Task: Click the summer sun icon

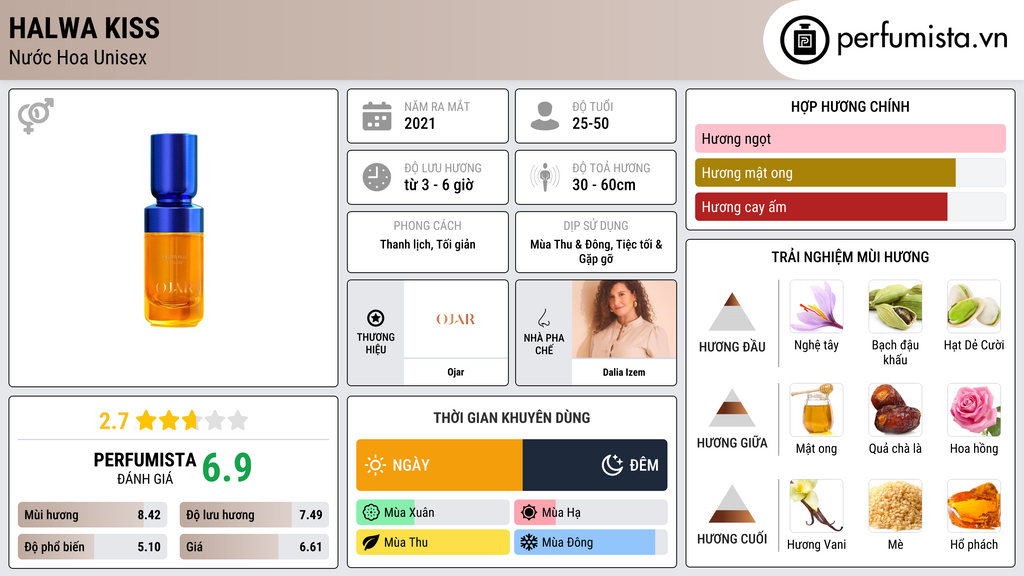Action: click(x=529, y=513)
